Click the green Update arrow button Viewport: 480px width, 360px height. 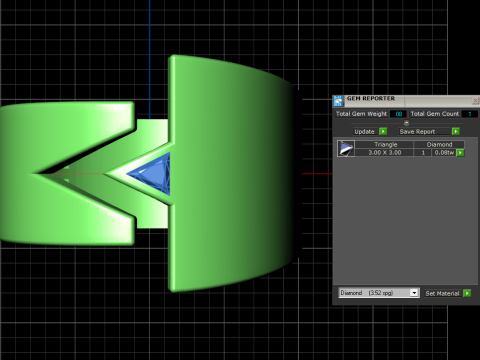tap(383, 132)
